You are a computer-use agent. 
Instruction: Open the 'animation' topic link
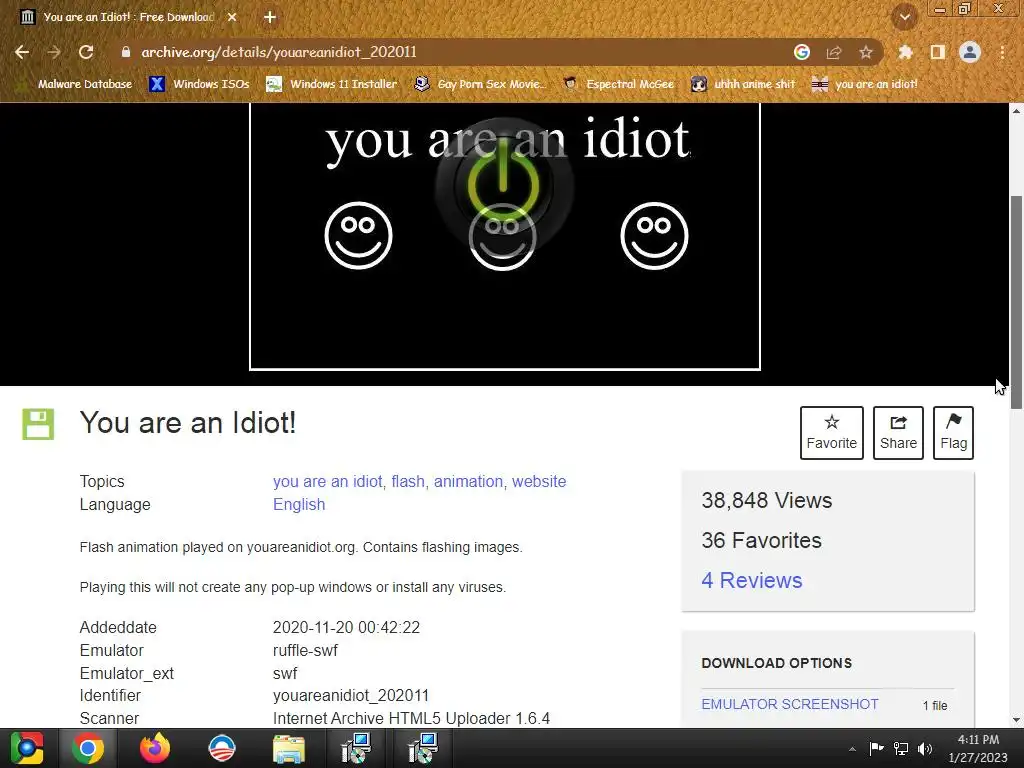coord(468,481)
